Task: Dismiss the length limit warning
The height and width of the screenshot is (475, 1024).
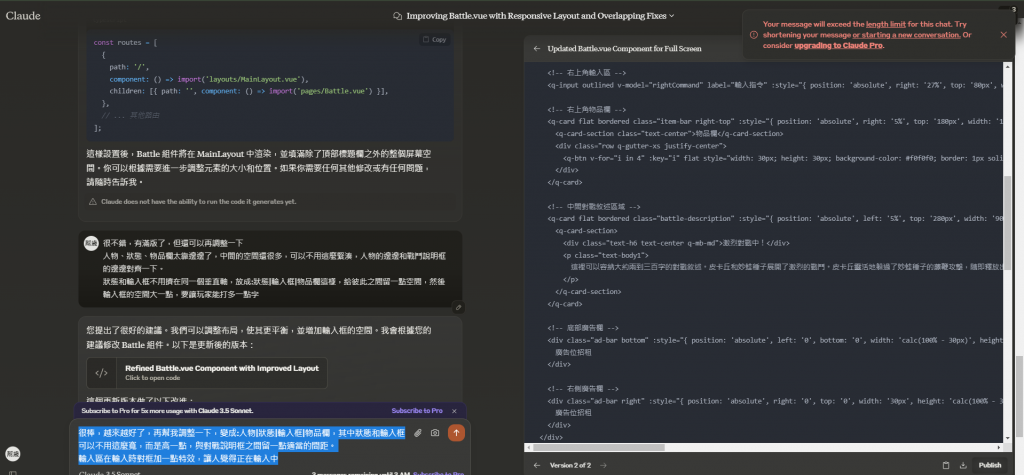Action: (x=1004, y=35)
